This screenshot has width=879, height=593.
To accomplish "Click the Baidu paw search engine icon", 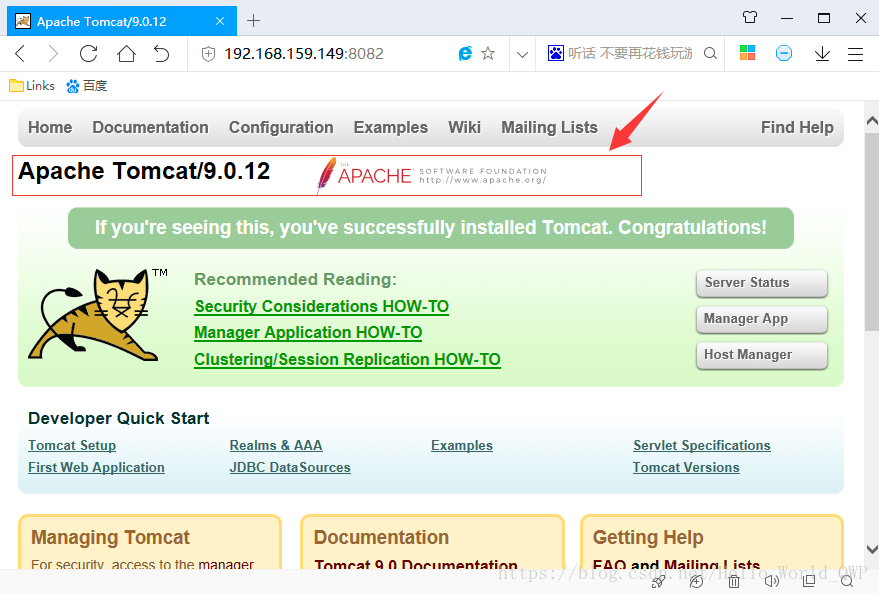I will click(556, 53).
